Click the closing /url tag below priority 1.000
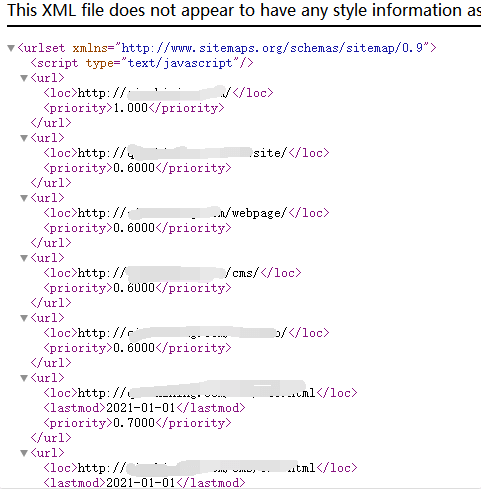481x497 pixels. (x=51, y=123)
